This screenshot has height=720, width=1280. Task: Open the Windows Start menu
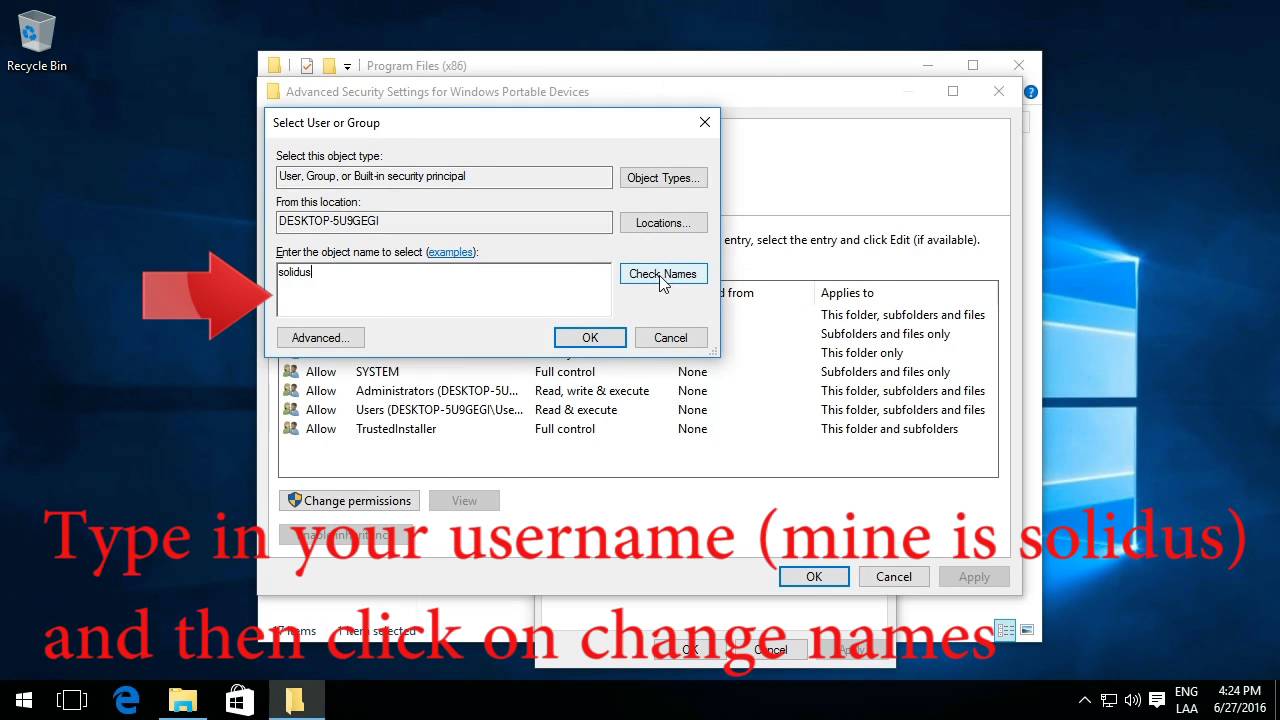(24, 700)
